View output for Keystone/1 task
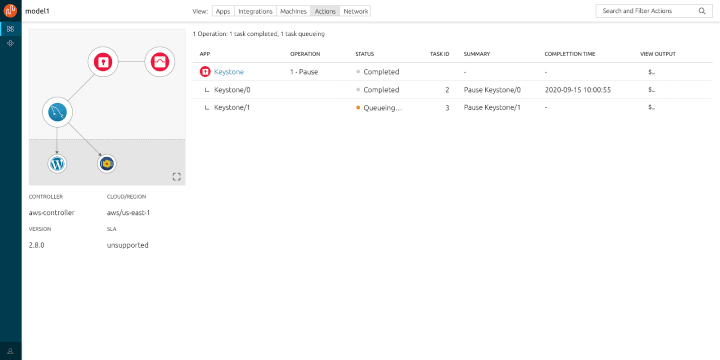720x360 pixels. [x=652, y=107]
